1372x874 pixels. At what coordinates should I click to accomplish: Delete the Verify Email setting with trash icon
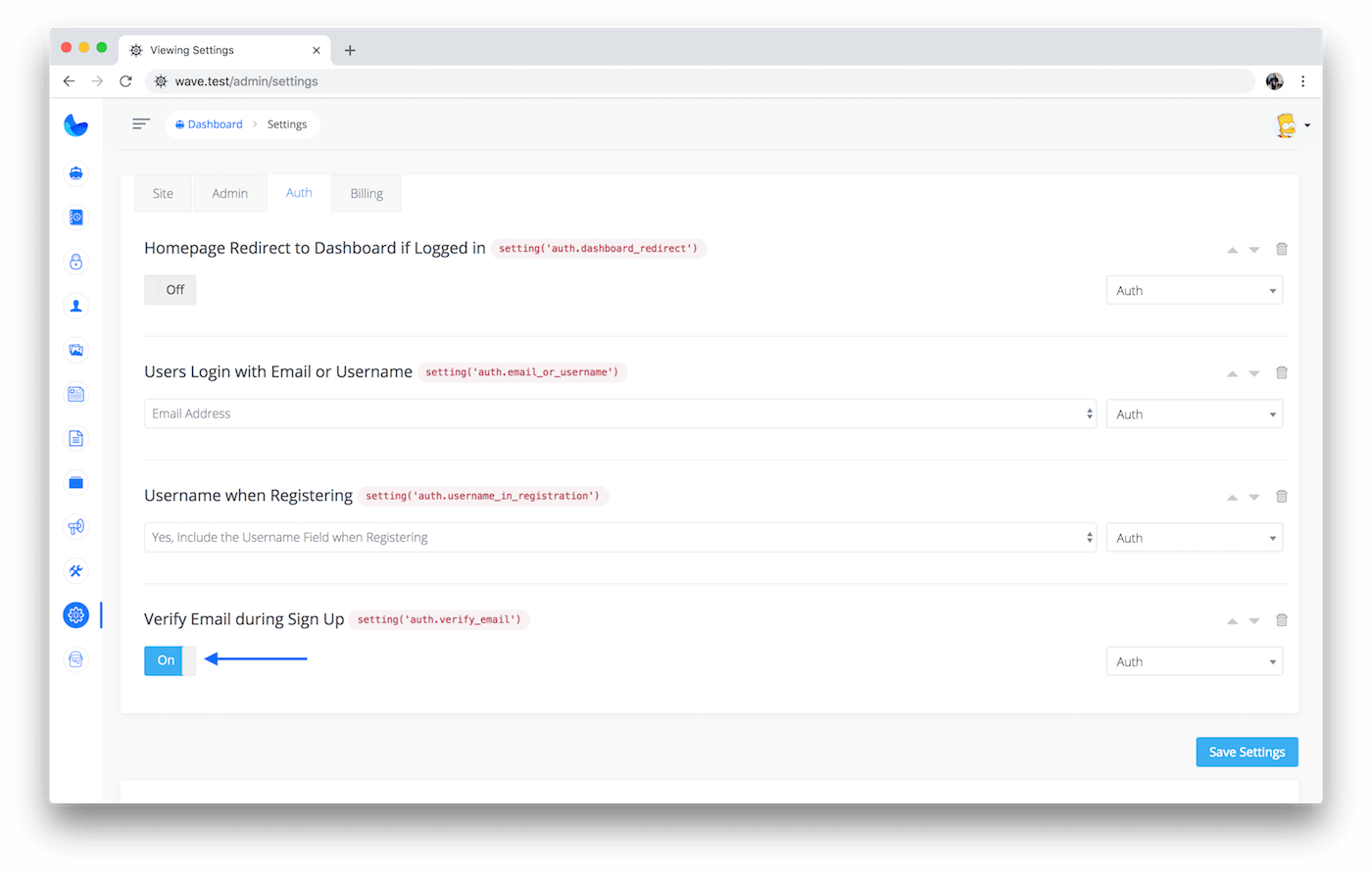1281,620
